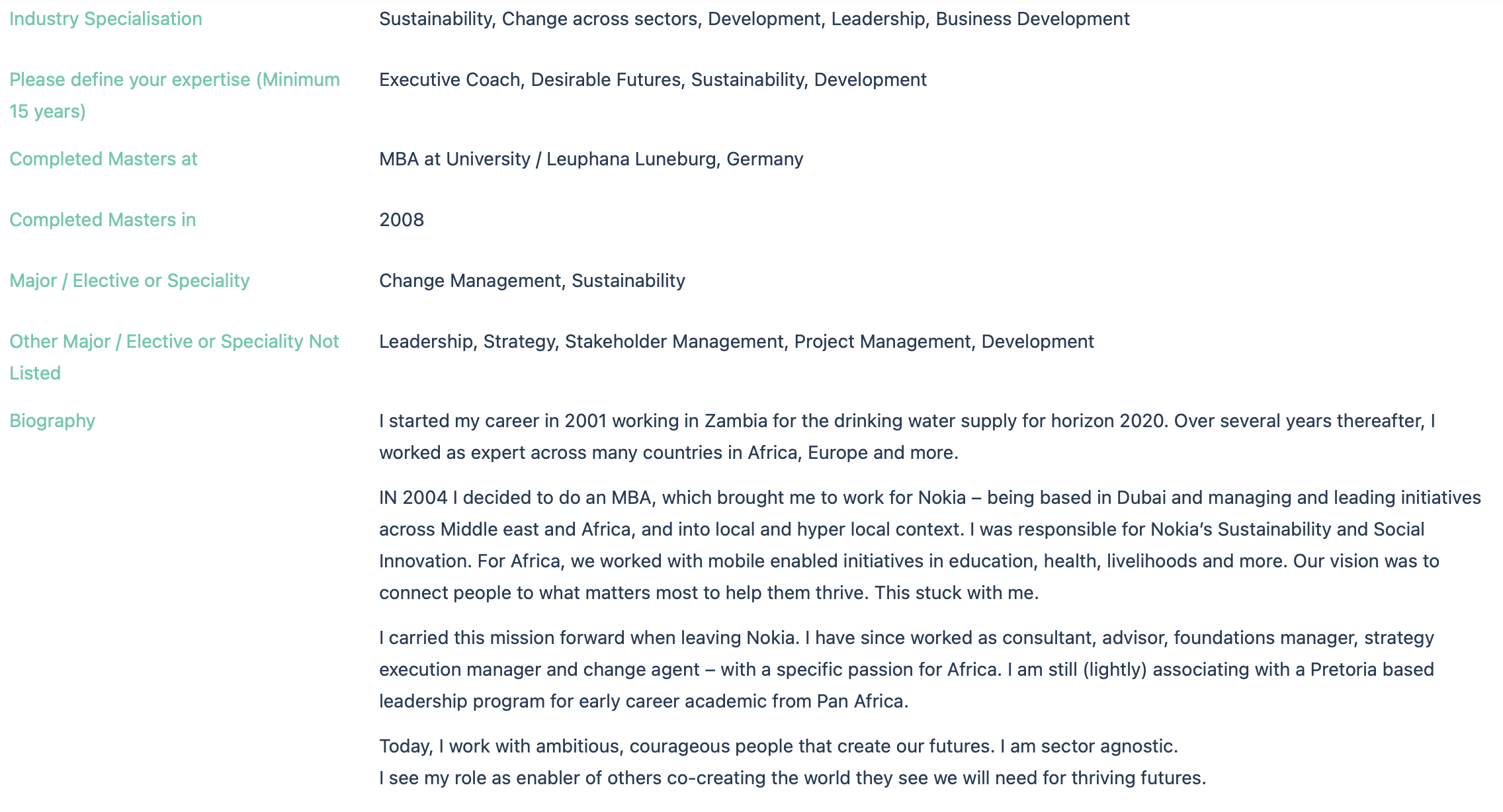The image size is (1503, 812).
Task: Select the Please define your expertise label
Action: (x=175, y=95)
